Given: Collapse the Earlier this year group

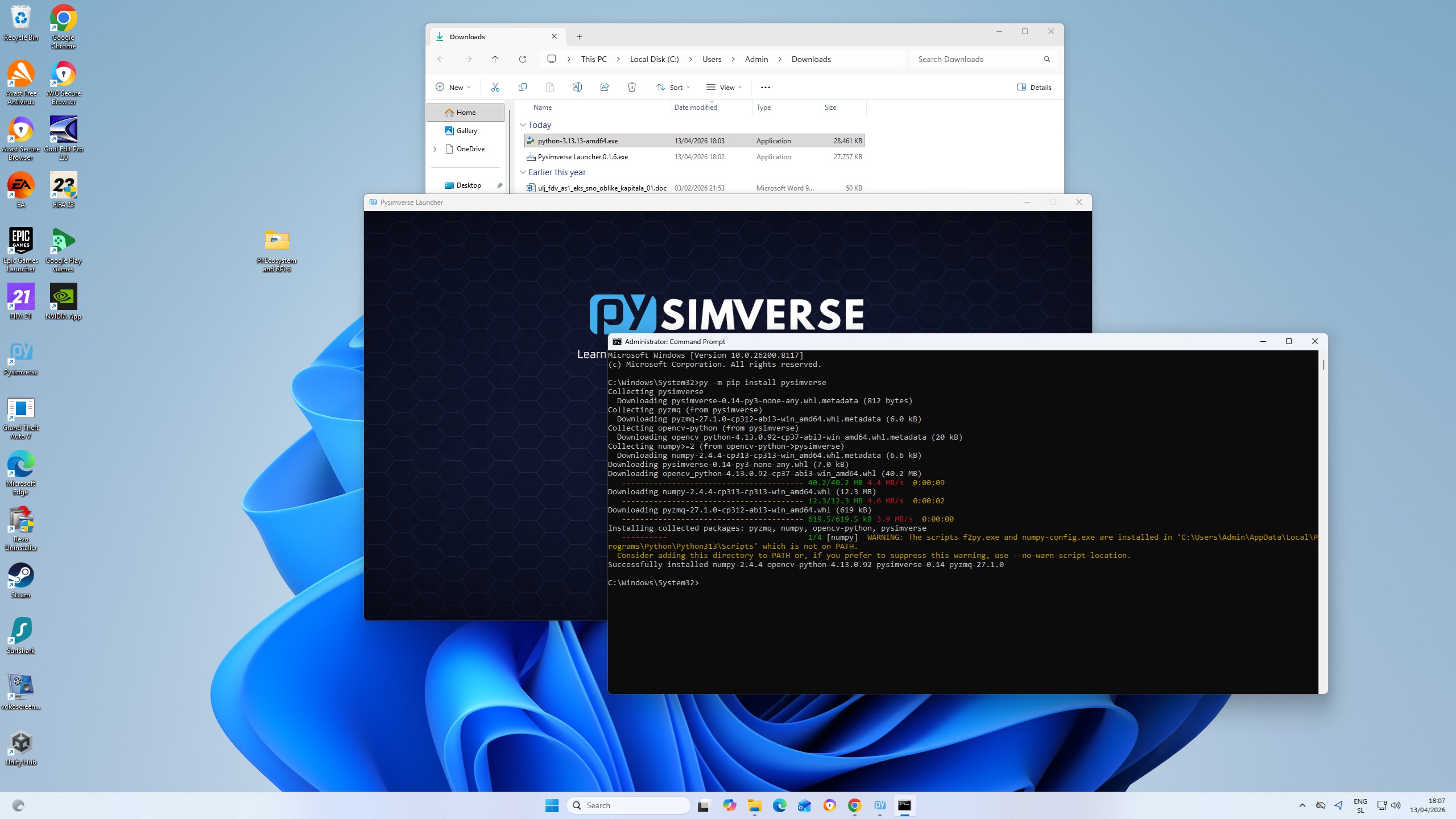Looking at the screenshot, I should pyautogui.click(x=523, y=172).
